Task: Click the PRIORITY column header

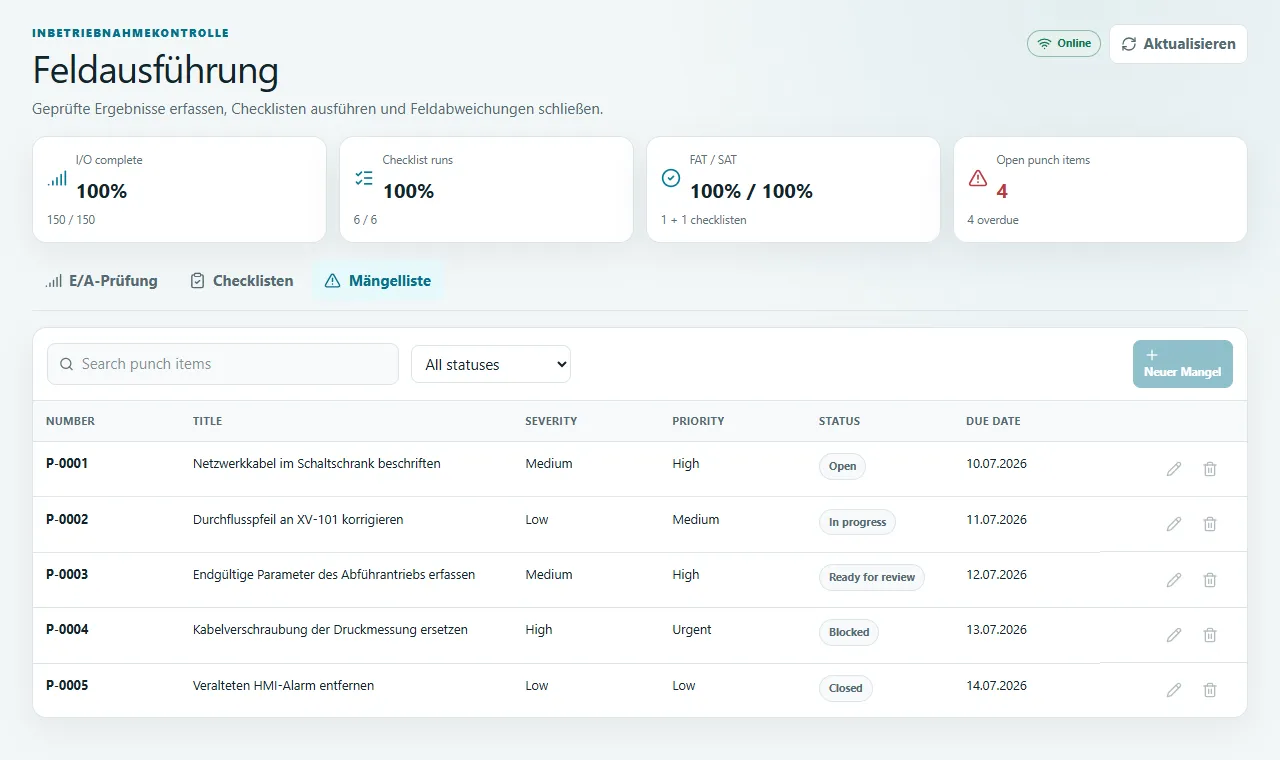Action: click(698, 421)
